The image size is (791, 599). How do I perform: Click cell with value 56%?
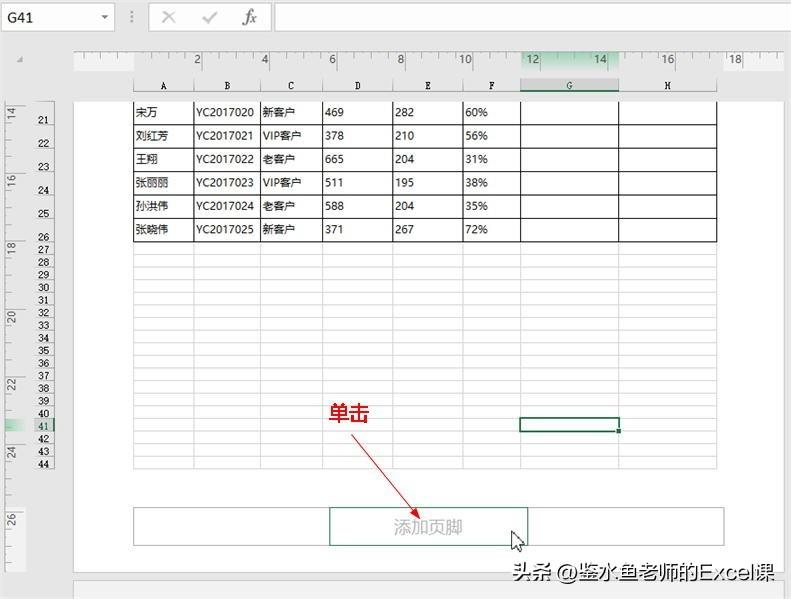coord(491,136)
